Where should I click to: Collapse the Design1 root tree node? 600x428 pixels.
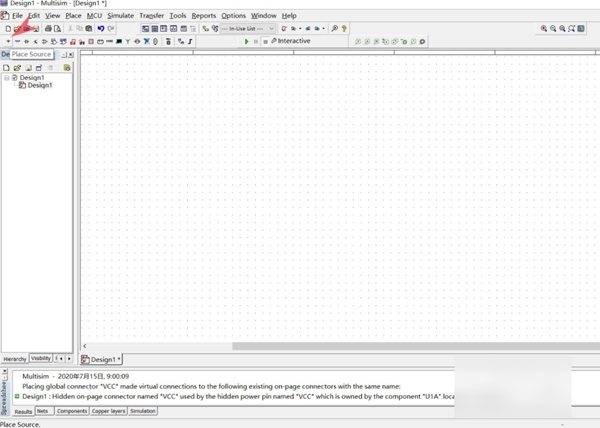[6, 77]
